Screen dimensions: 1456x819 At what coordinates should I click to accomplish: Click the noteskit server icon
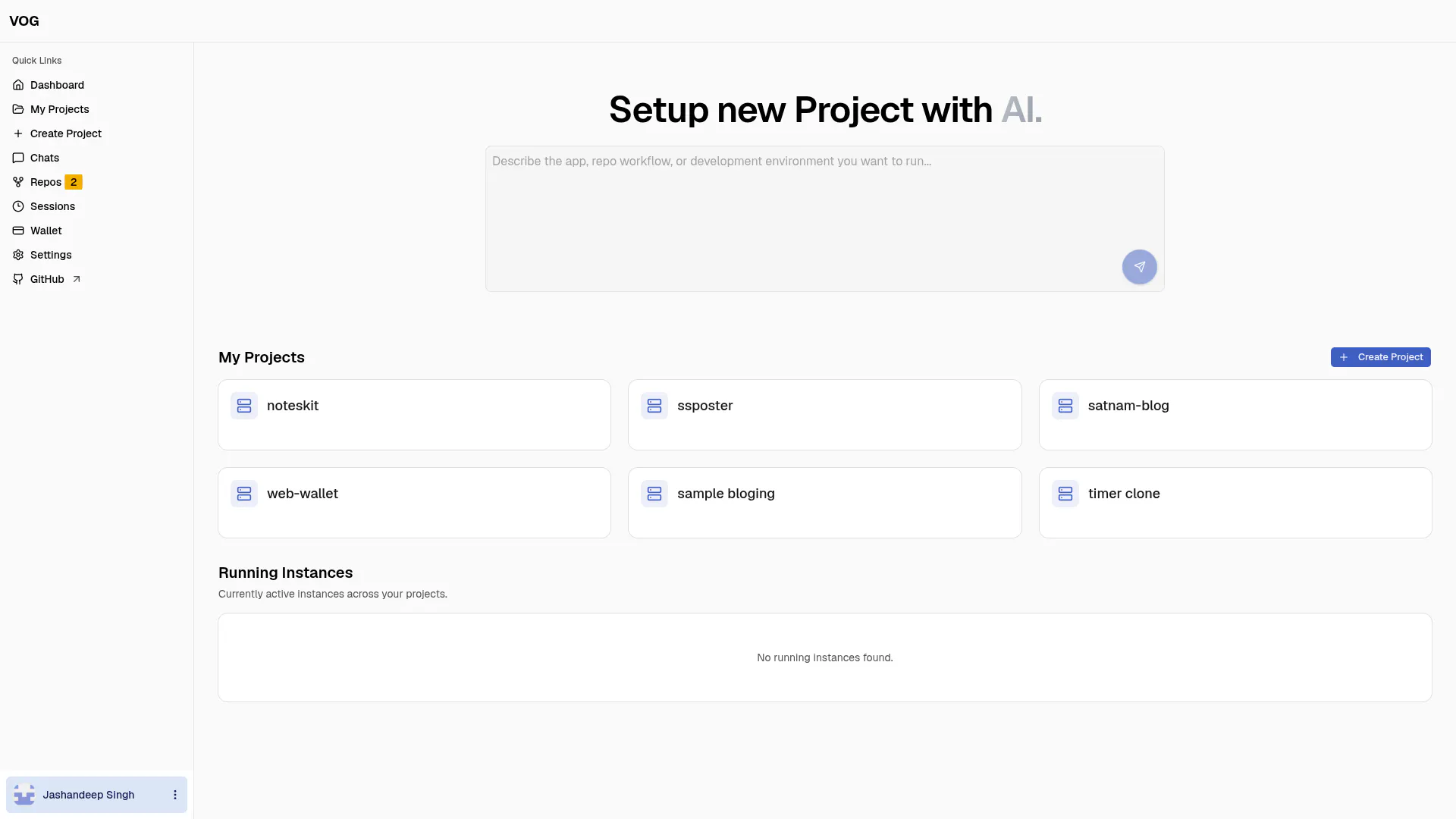click(x=244, y=406)
